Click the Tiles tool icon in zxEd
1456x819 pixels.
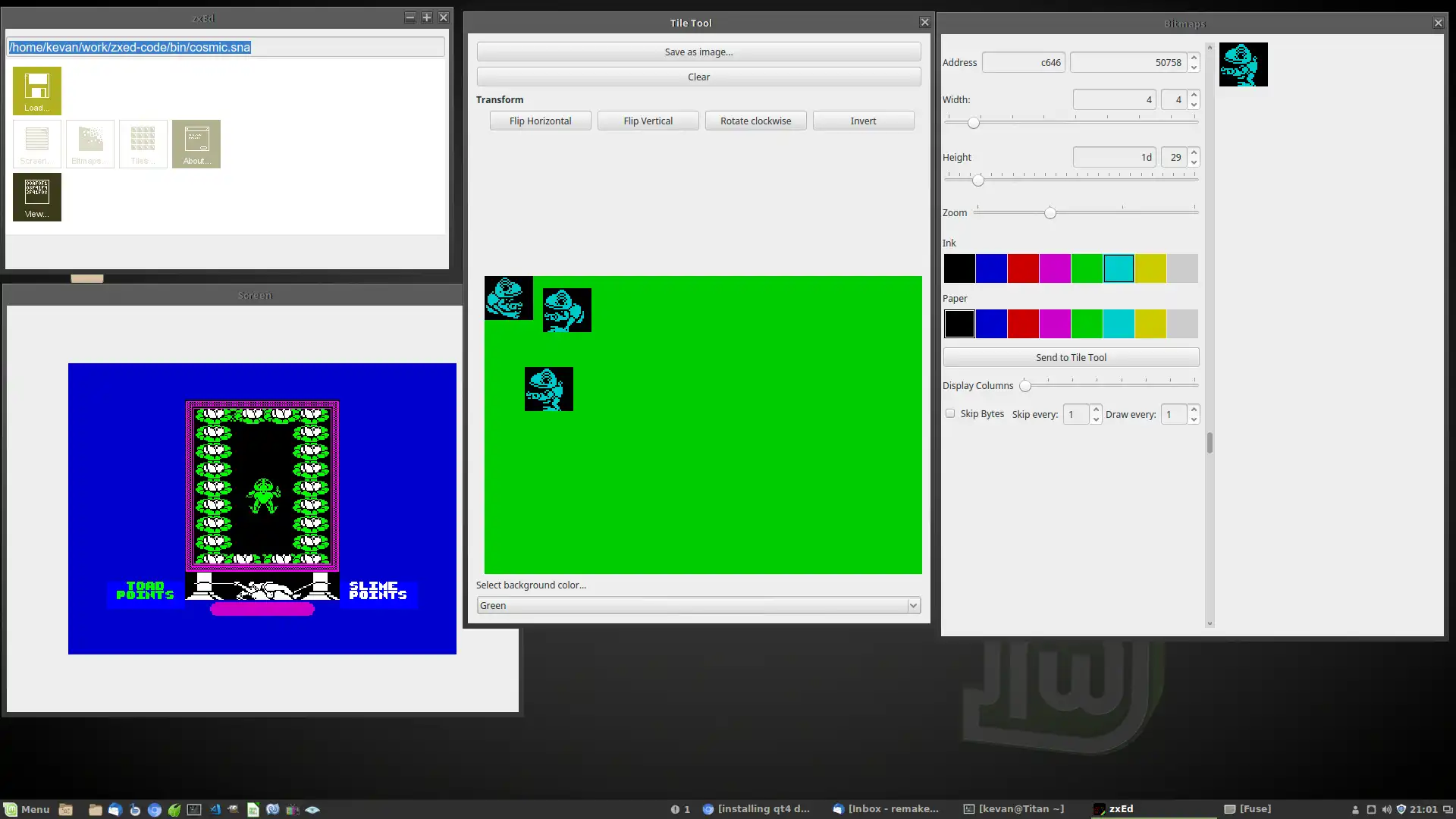(142, 144)
